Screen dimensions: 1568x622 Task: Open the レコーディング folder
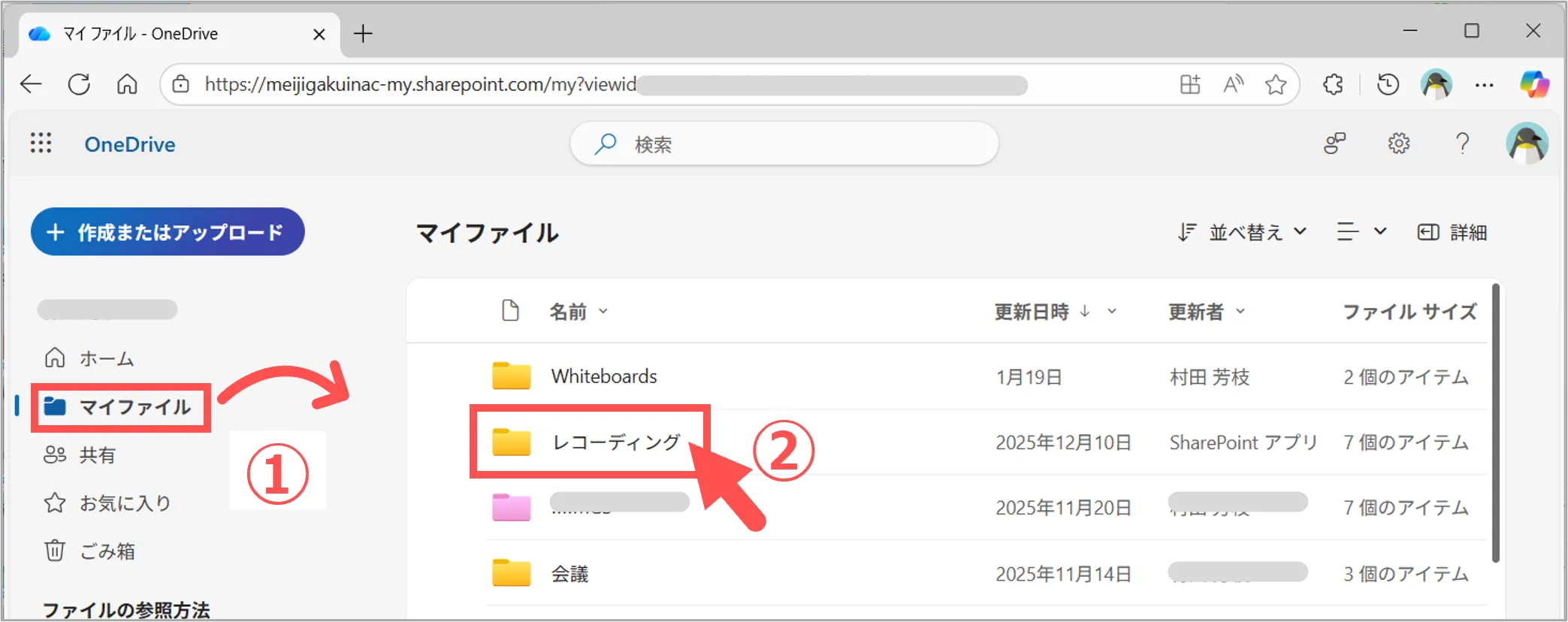[x=615, y=442]
